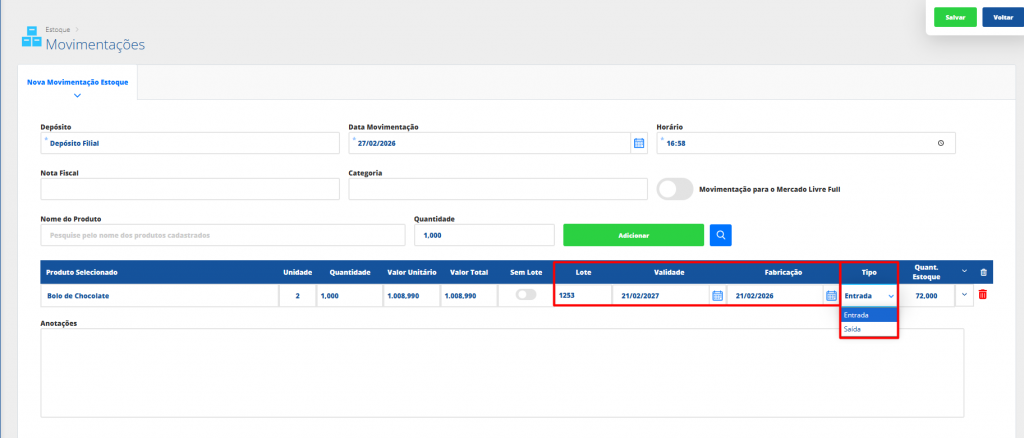Open the Fabricação calendar icon
Viewport: 1024px width, 438px height.
pyautogui.click(x=831, y=295)
